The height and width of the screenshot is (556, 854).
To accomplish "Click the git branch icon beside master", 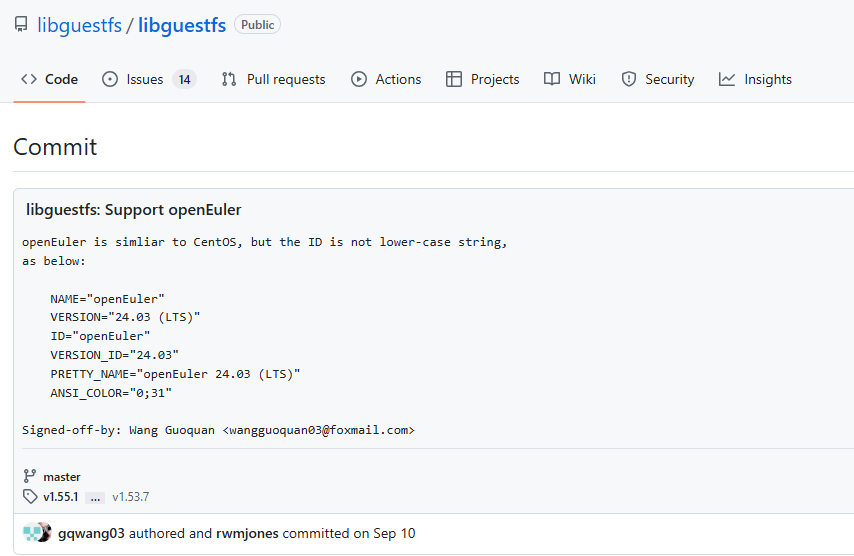I will pyautogui.click(x=29, y=477).
